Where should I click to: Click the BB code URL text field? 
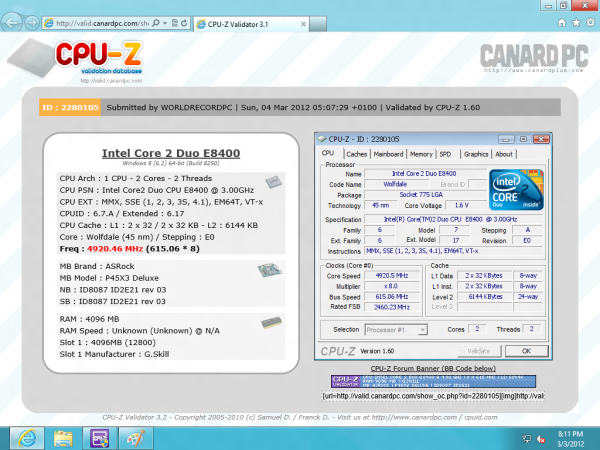click(x=433, y=396)
